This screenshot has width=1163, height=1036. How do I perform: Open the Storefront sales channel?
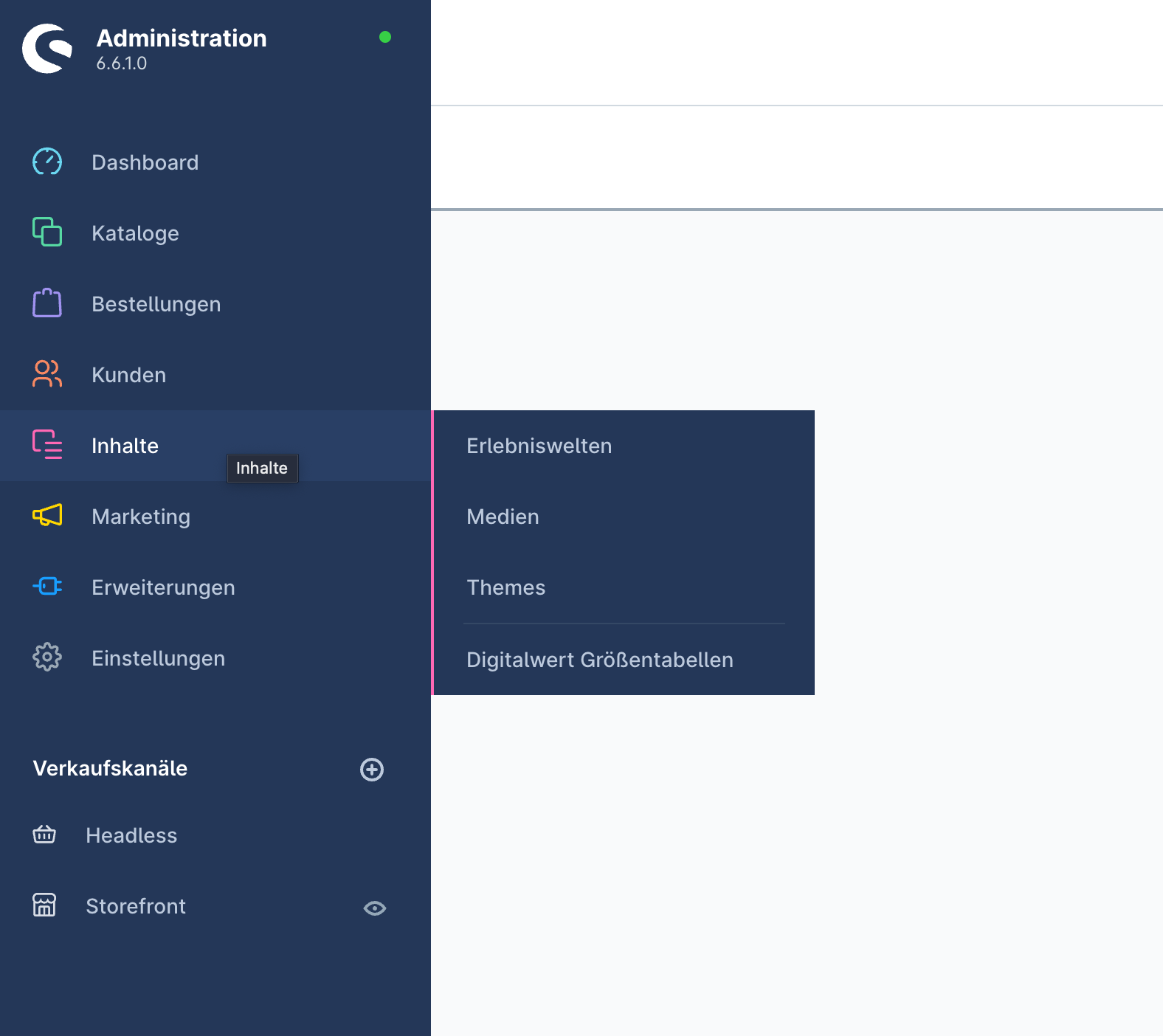[136, 906]
